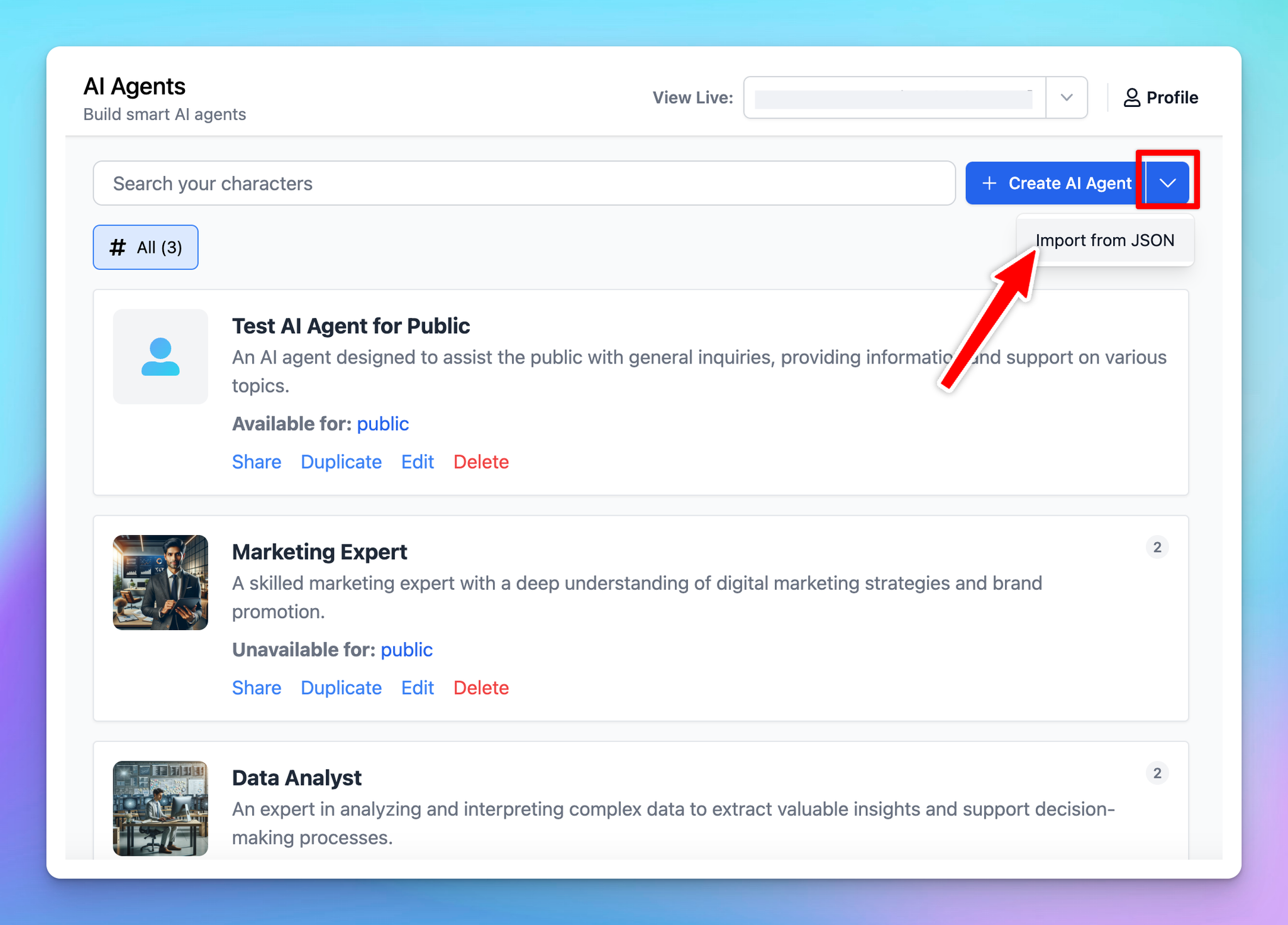Click Test AI Agent placeholder avatar icon
Viewport: 1288px width, 925px height.
point(160,357)
